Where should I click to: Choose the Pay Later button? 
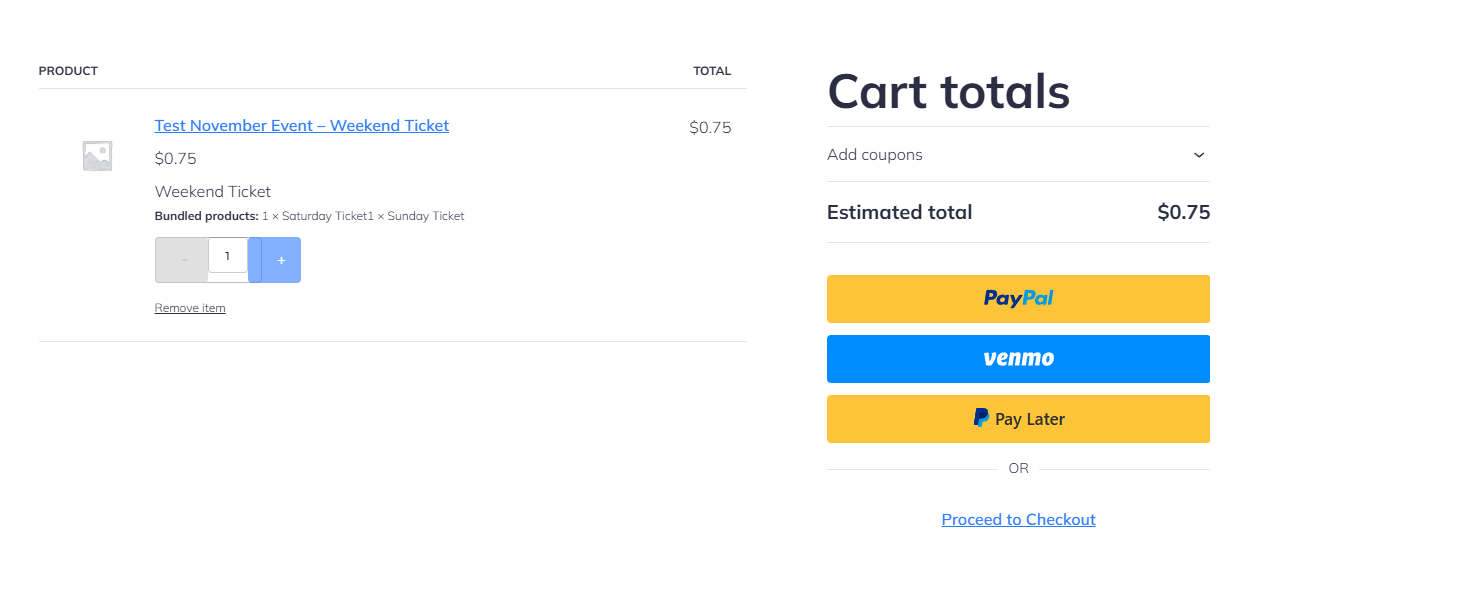coord(1018,419)
